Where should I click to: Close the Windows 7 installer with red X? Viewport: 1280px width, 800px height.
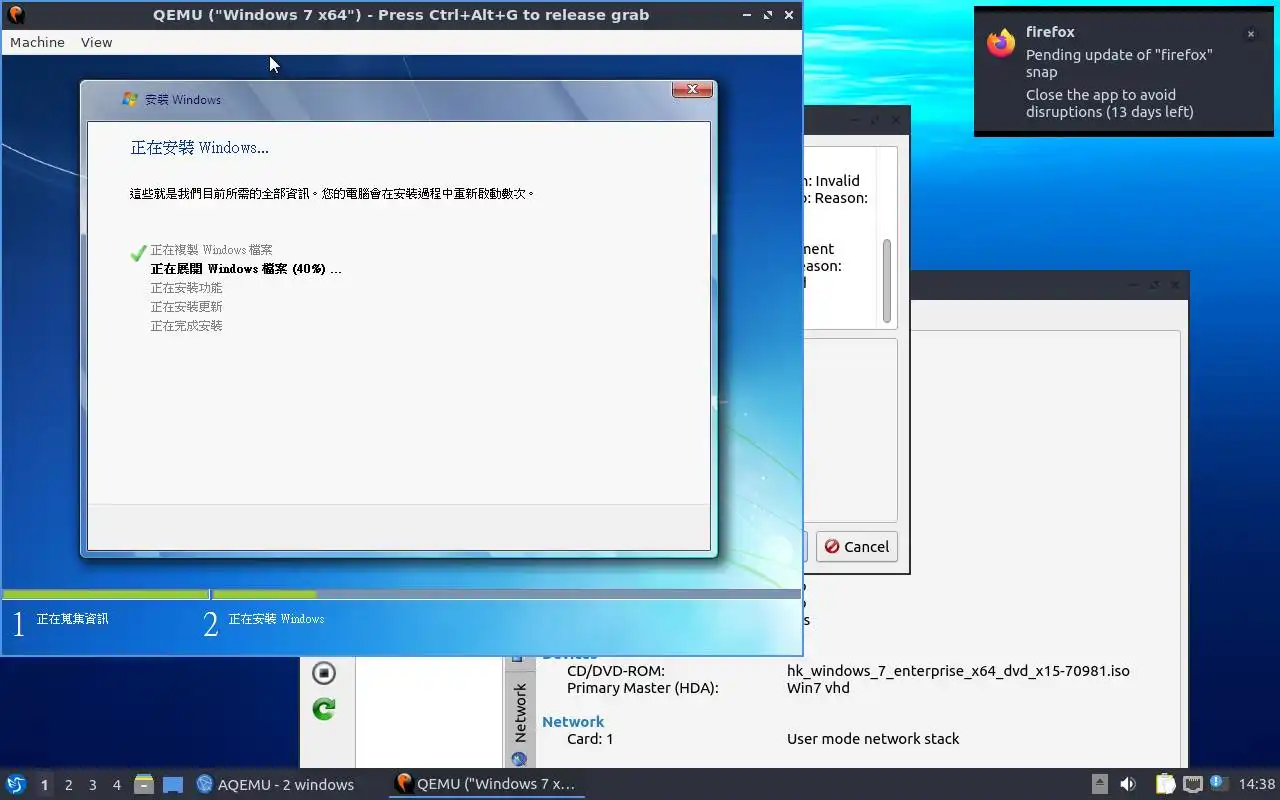(692, 90)
